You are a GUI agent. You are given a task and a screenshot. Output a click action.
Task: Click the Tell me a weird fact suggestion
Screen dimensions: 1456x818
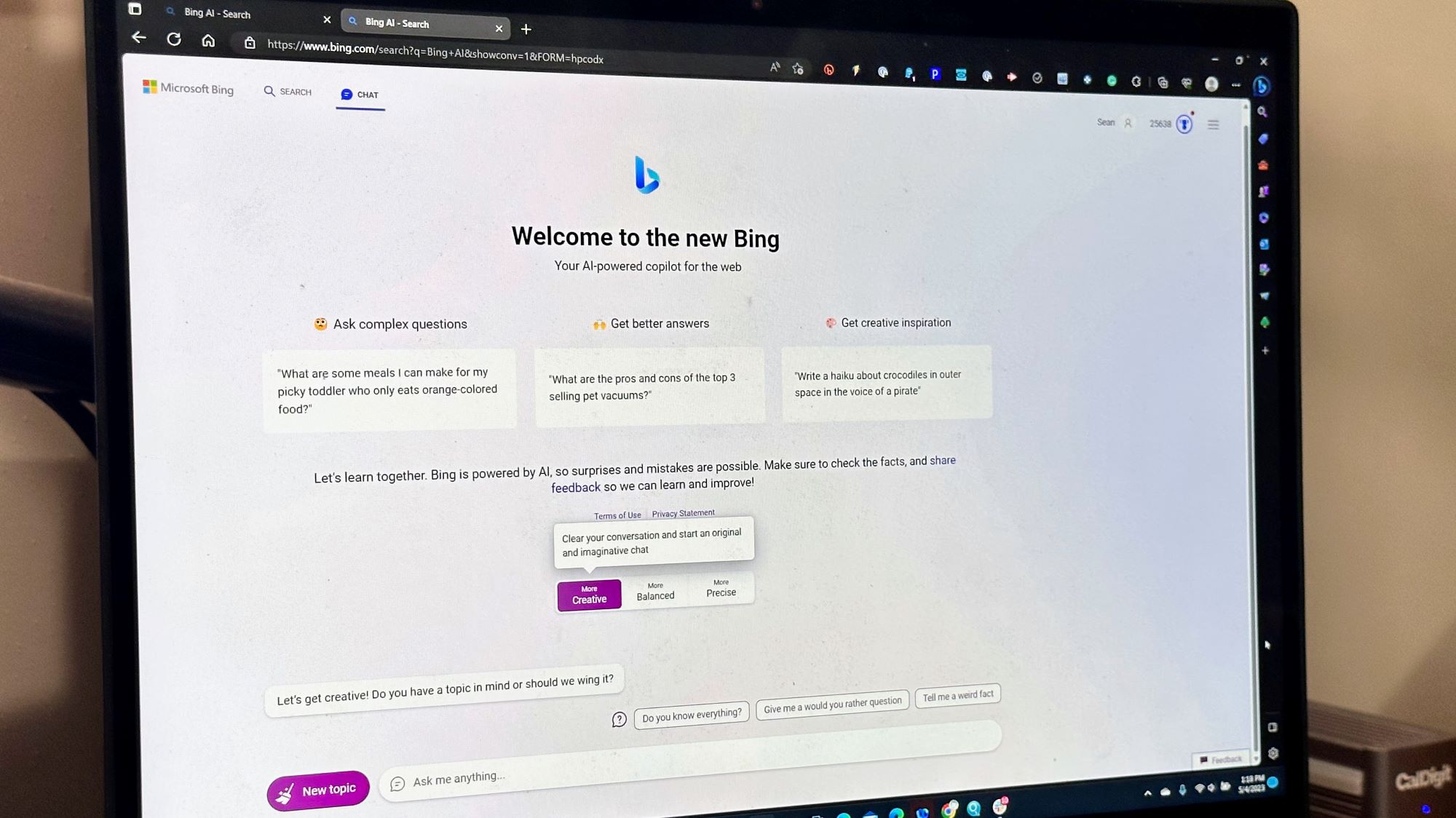pyautogui.click(x=957, y=694)
